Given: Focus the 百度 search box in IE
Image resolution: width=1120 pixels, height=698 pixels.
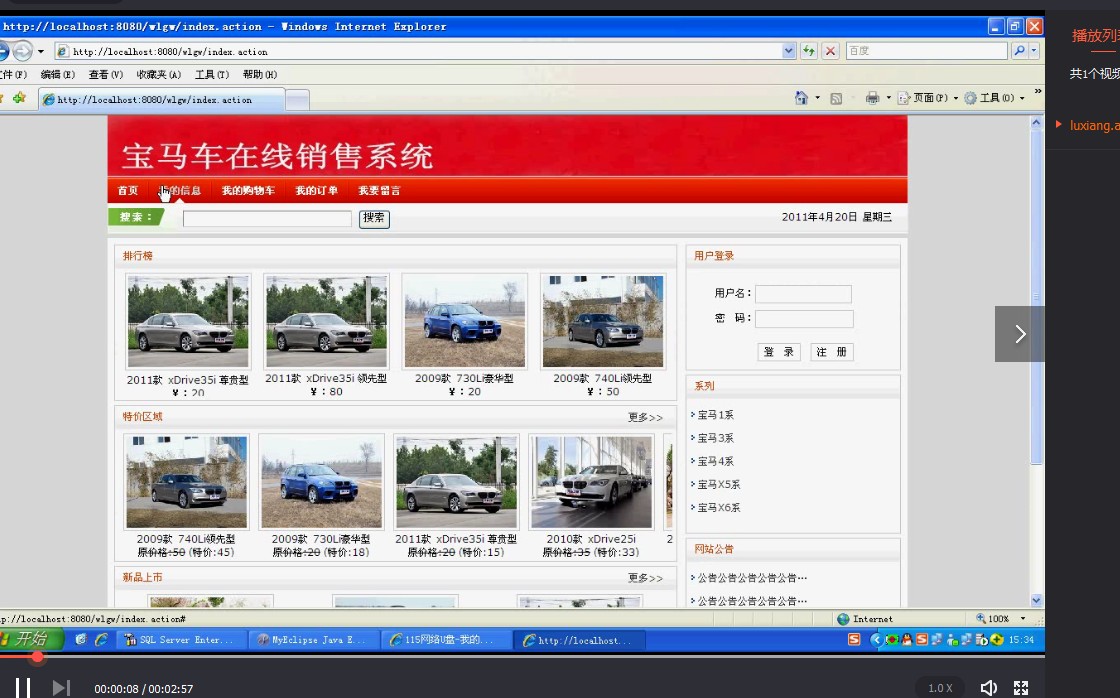Looking at the screenshot, I should (926, 51).
